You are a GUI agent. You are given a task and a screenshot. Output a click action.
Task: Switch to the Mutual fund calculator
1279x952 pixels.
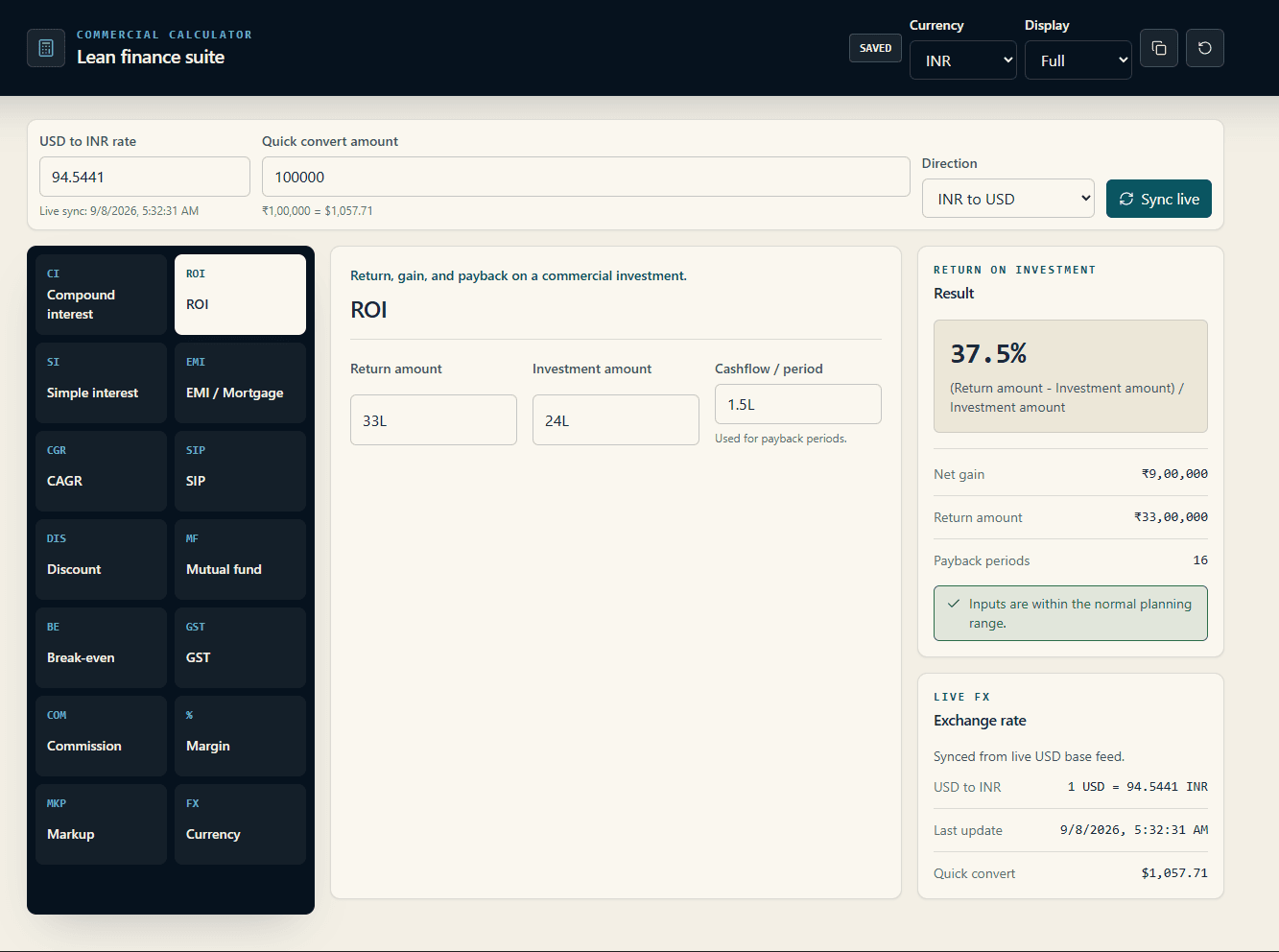[x=240, y=559]
